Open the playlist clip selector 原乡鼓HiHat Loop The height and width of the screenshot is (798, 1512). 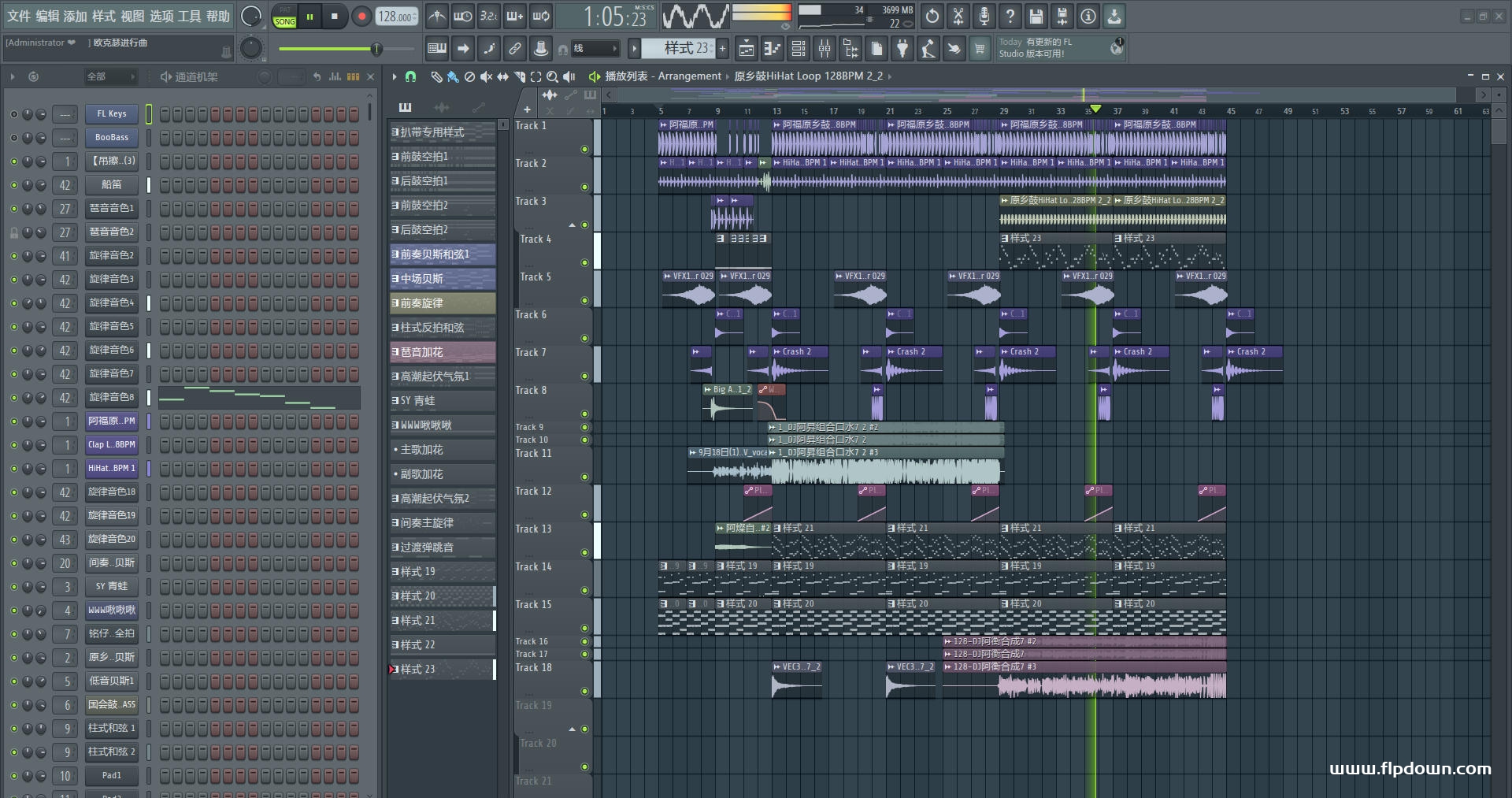pos(808,76)
